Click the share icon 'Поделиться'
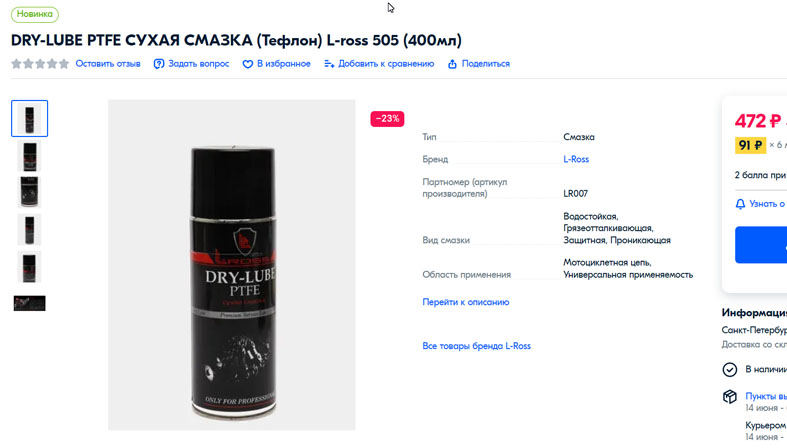This screenshot has height=448, width=787. tap(452, 64)
